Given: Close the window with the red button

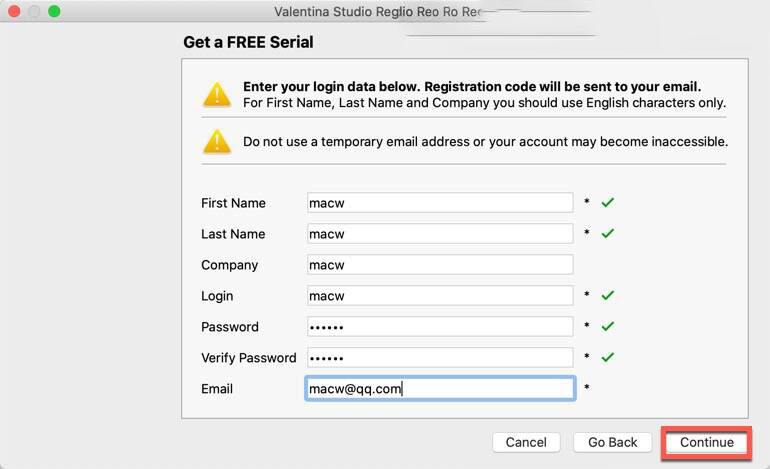Looking at the screenshot, I should click(x=14, y=12).
